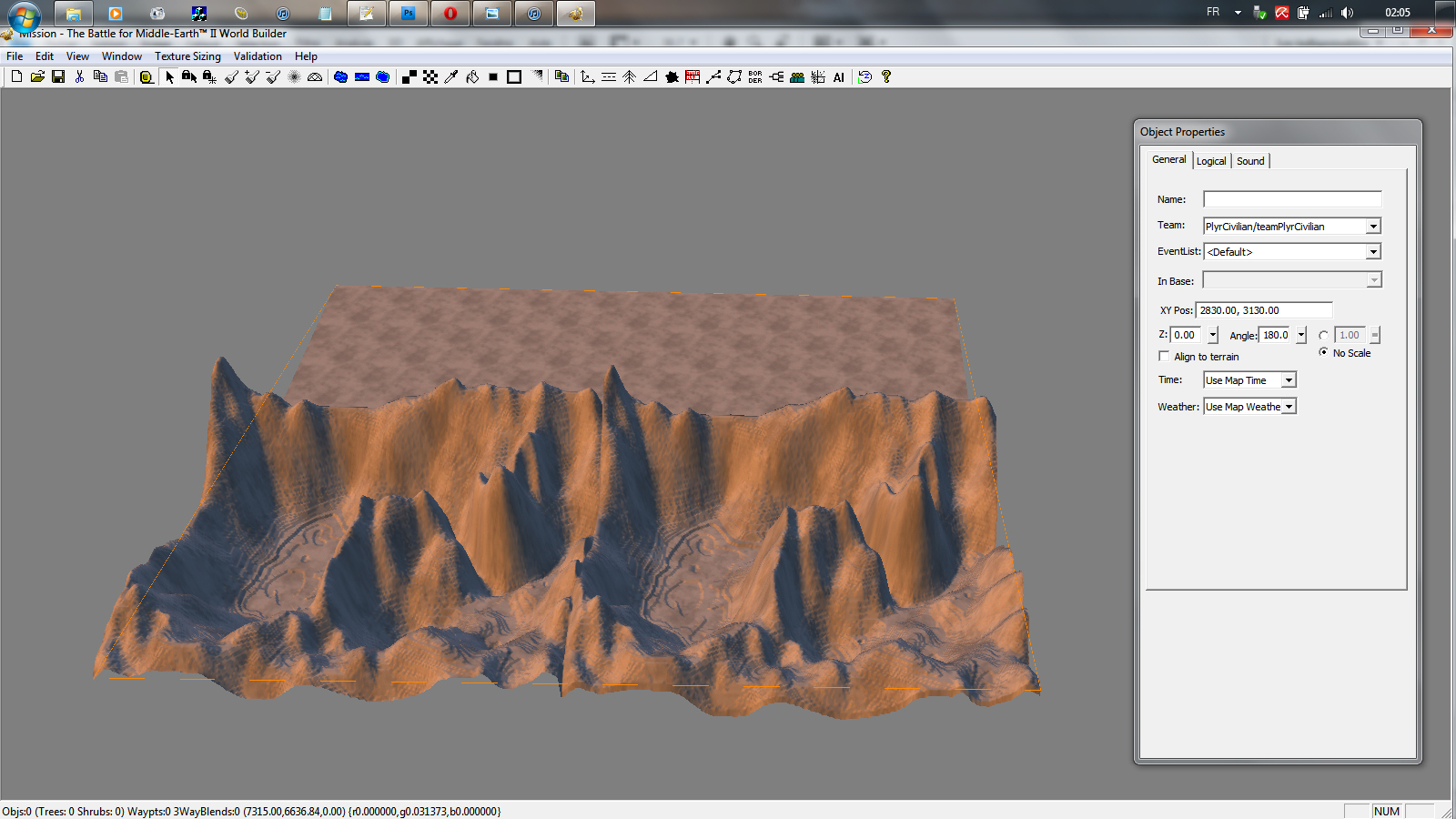This screenshot has width=1456, height=819.
Task: Switch to the Logical tab
Action: [x=1211, y=161]
